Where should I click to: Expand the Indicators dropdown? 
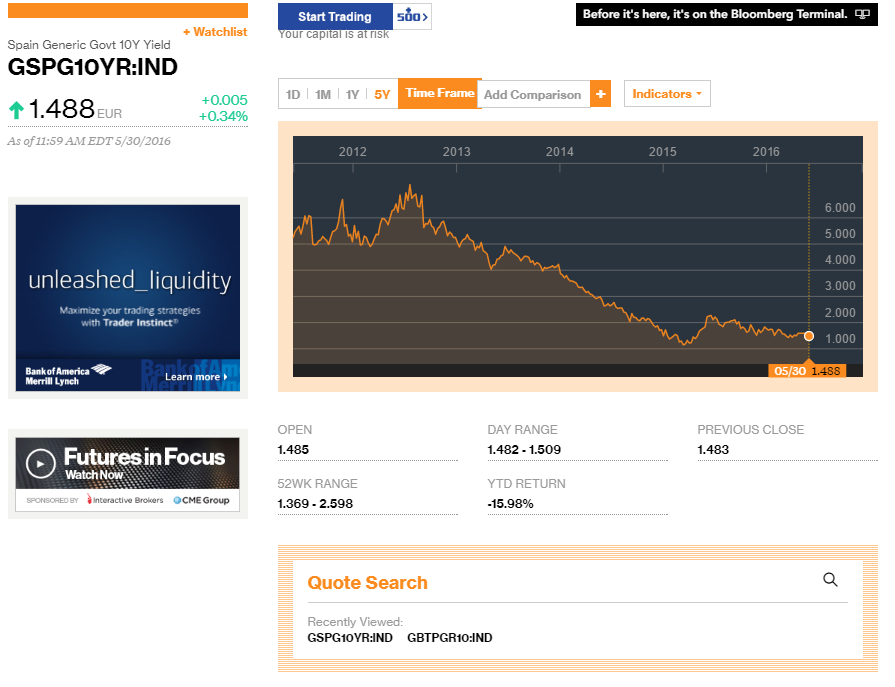pyautogui.click(x=667, y=94)
